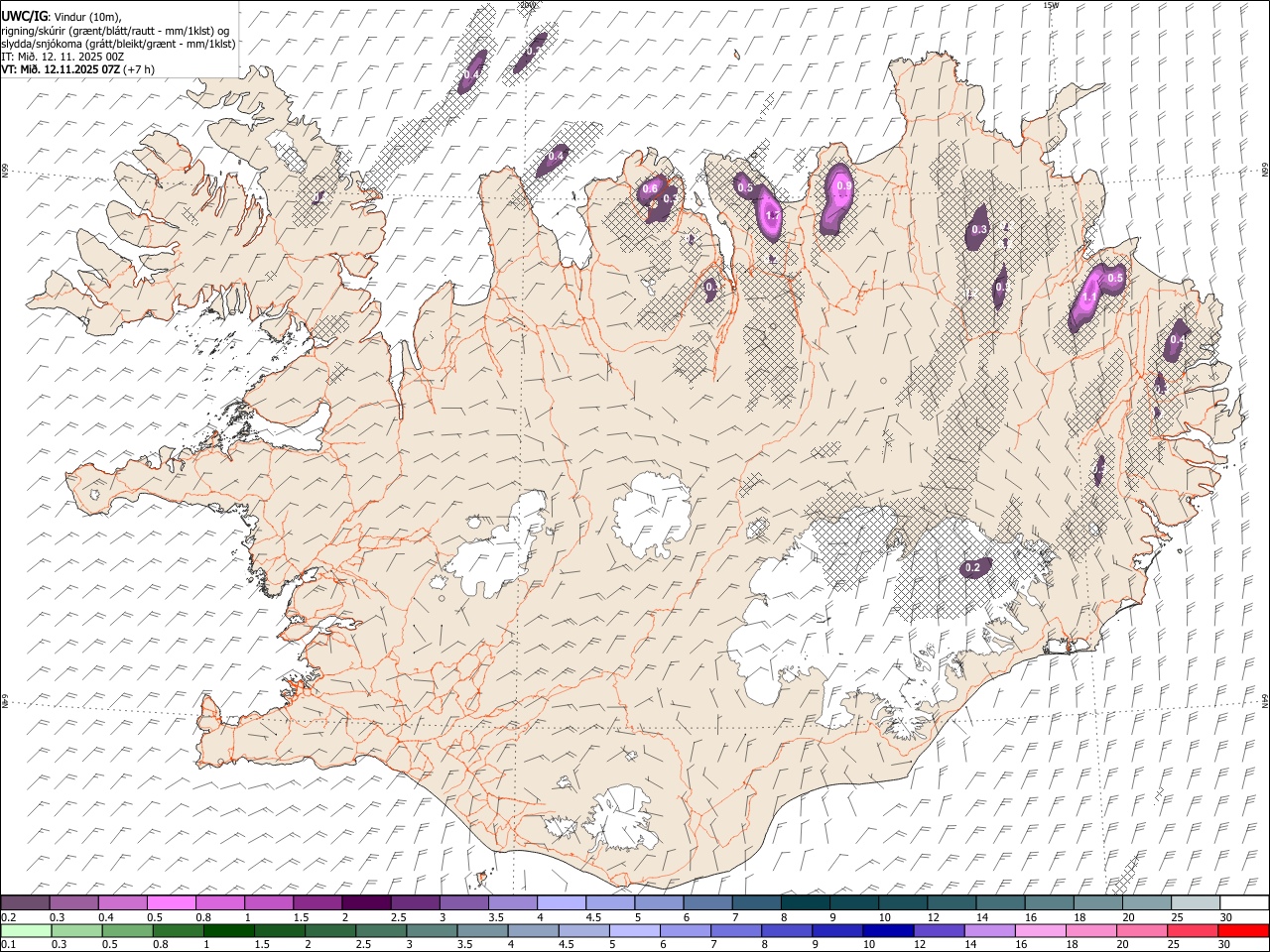The height and width of the screenshot is (952, 1270).
Task: Click the 0.6 snowfall value on the map
Action: (651, 188)
